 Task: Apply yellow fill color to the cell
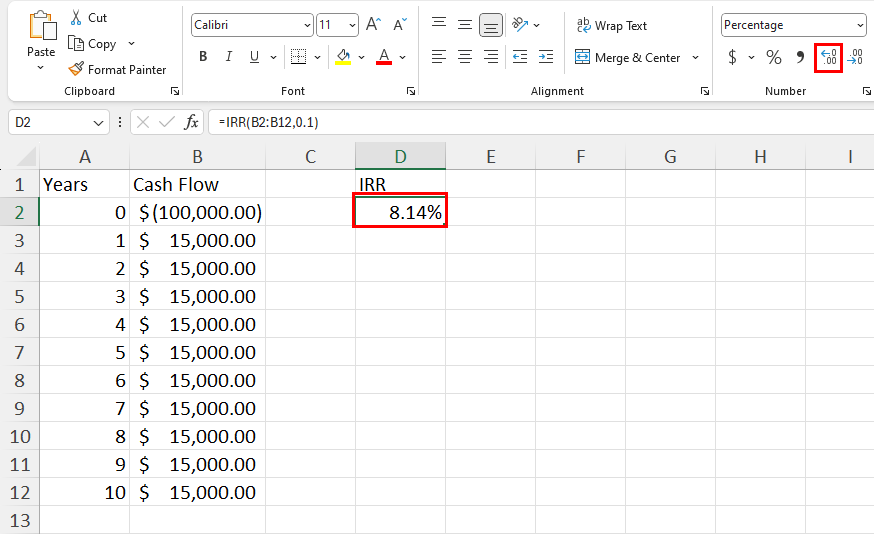point(343,56)
